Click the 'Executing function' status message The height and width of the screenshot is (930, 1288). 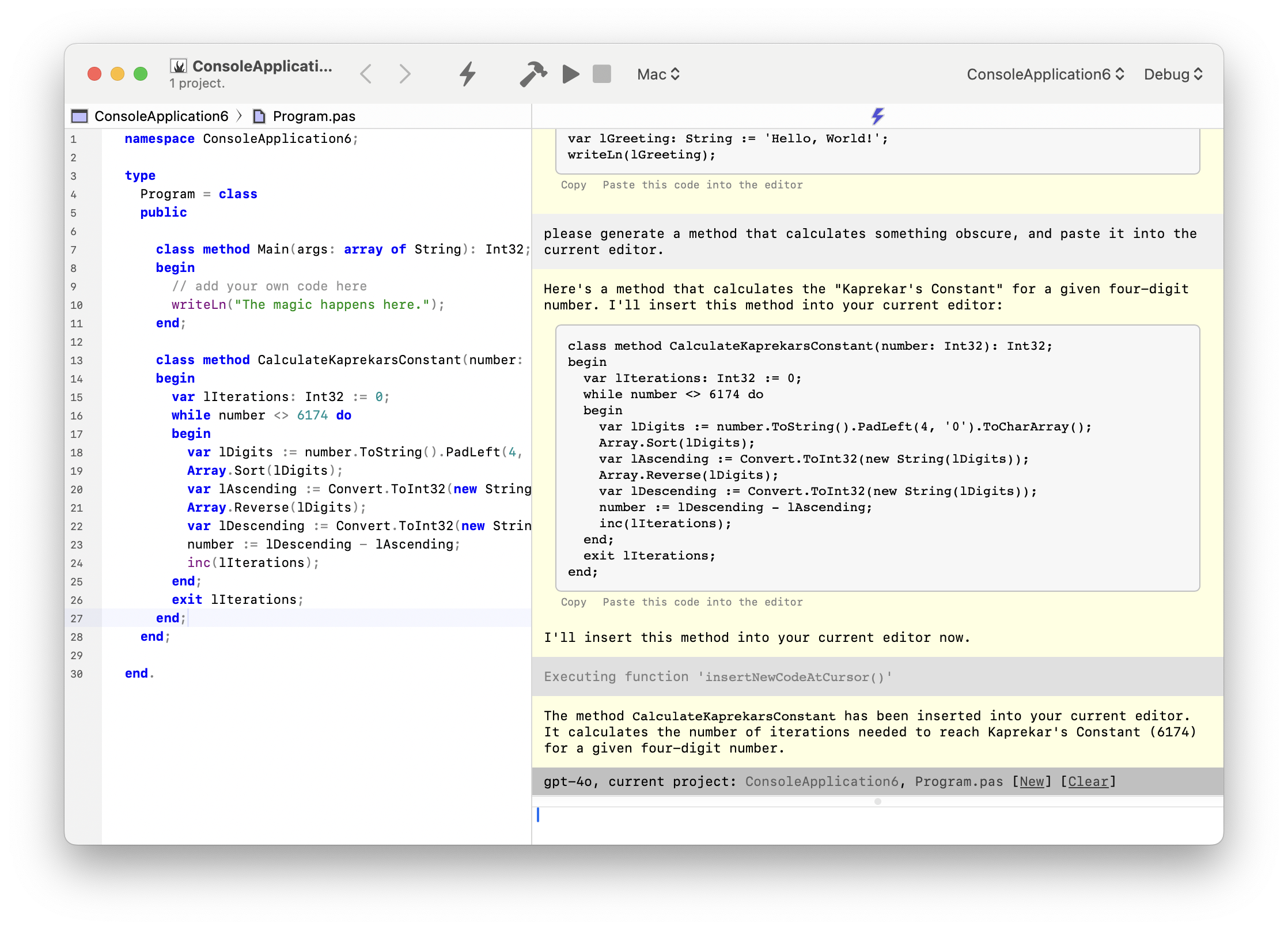(718, 677)
